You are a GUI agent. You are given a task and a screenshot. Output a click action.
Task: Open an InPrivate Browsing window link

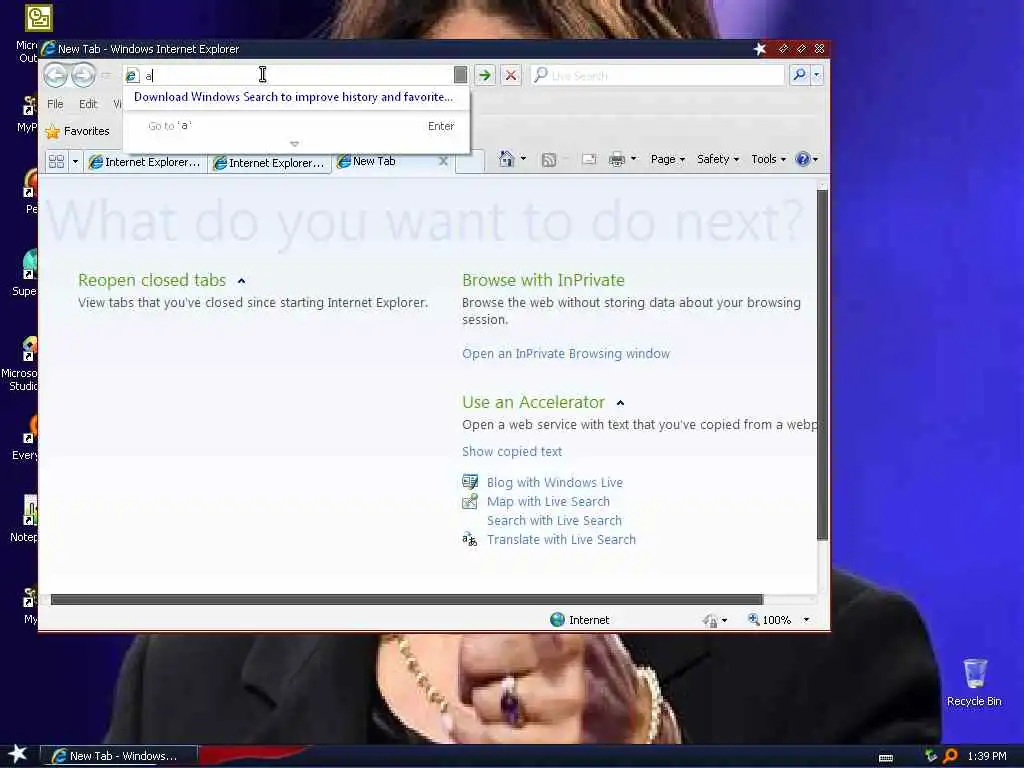tap(566, 353)
